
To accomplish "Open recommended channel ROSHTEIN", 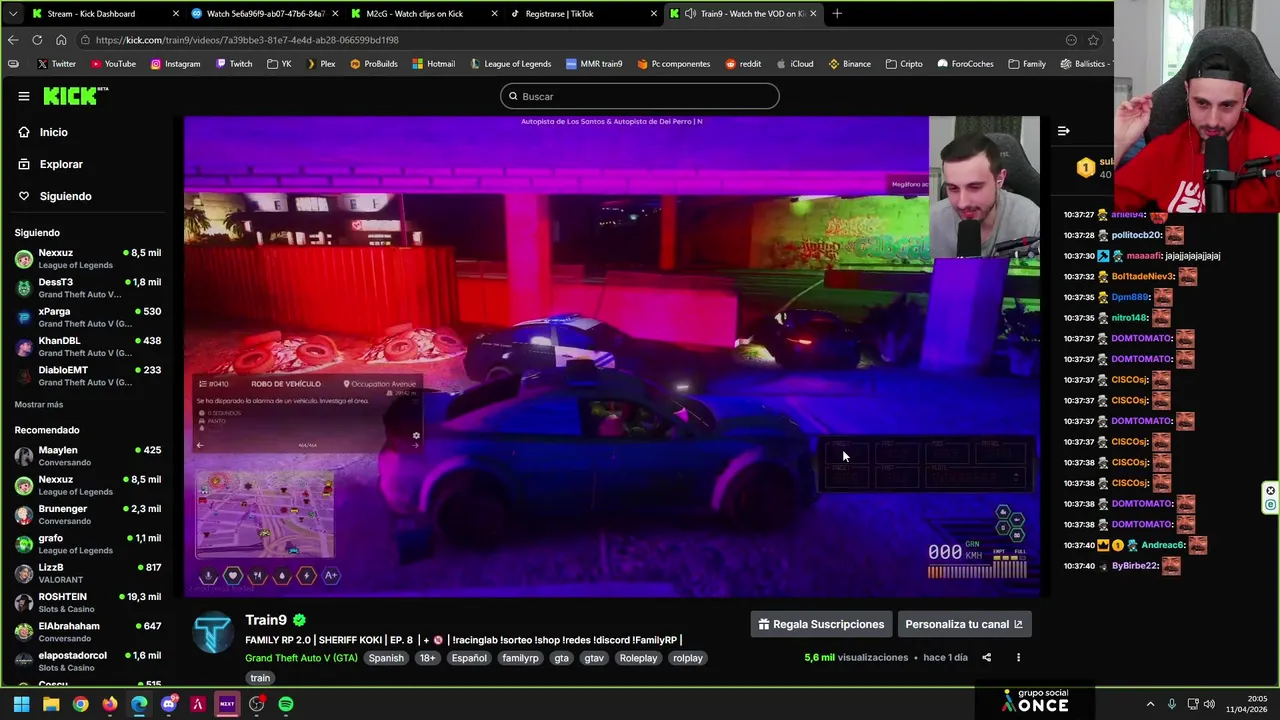I will (x=88, y=602).
